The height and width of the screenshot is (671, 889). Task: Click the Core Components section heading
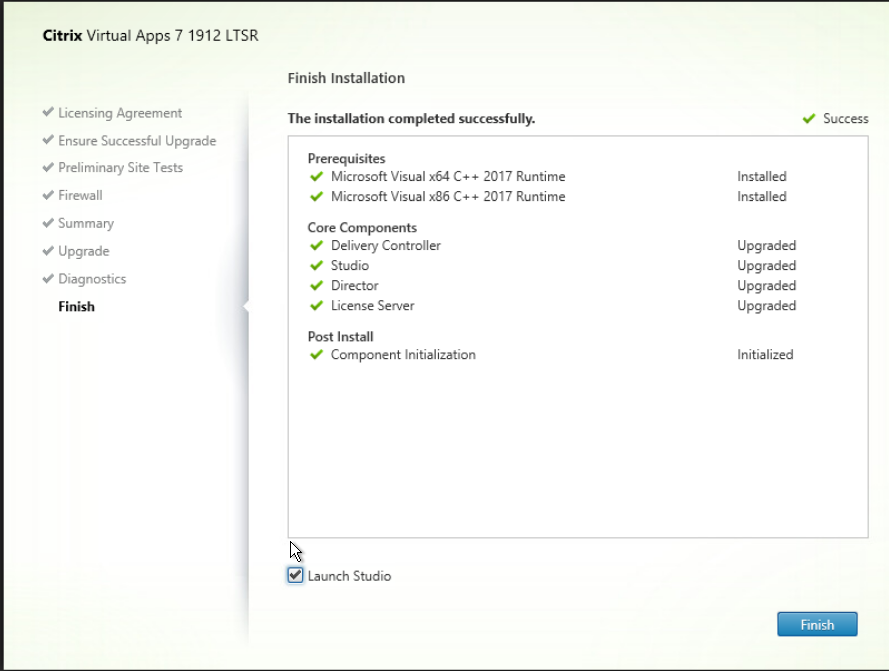pos(362,227)
